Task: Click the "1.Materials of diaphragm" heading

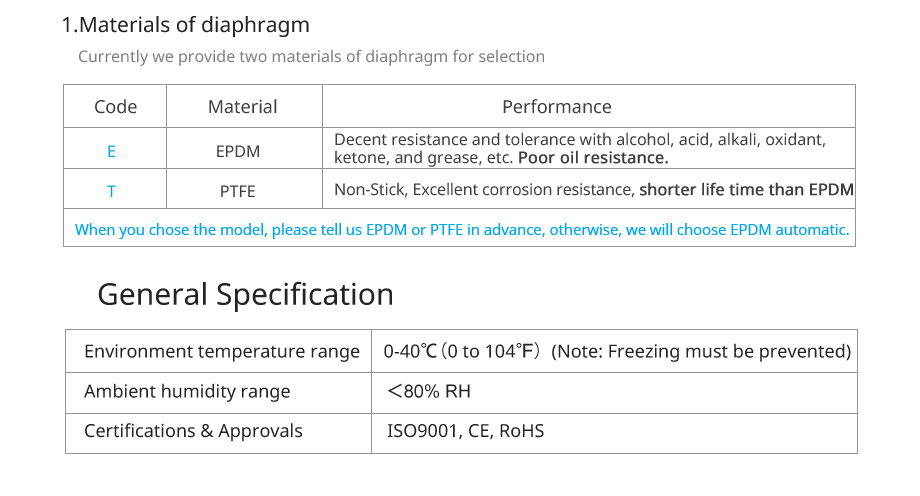Action: tap(186, 26)
